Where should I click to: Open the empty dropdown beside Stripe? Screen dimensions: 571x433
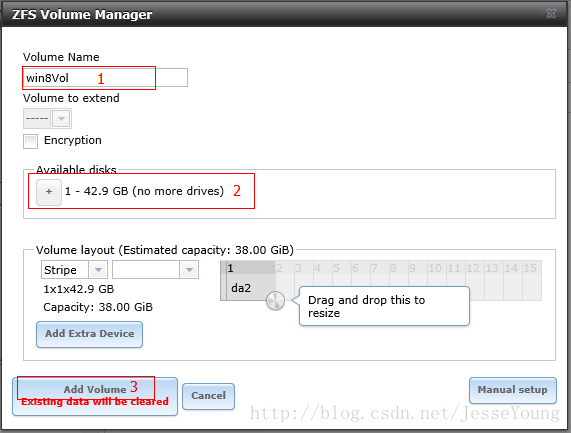(189, 270)
